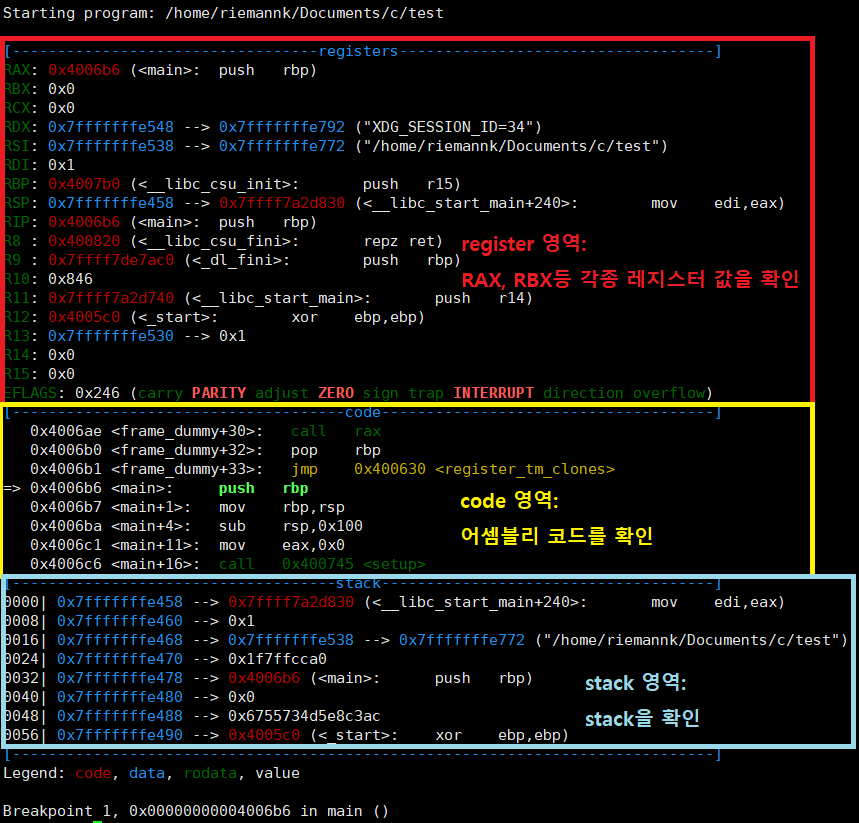859x823 pixels.
Task: Click the '=>' current instruction arrow
Action: pyautogui.click(x=12, y=488)
